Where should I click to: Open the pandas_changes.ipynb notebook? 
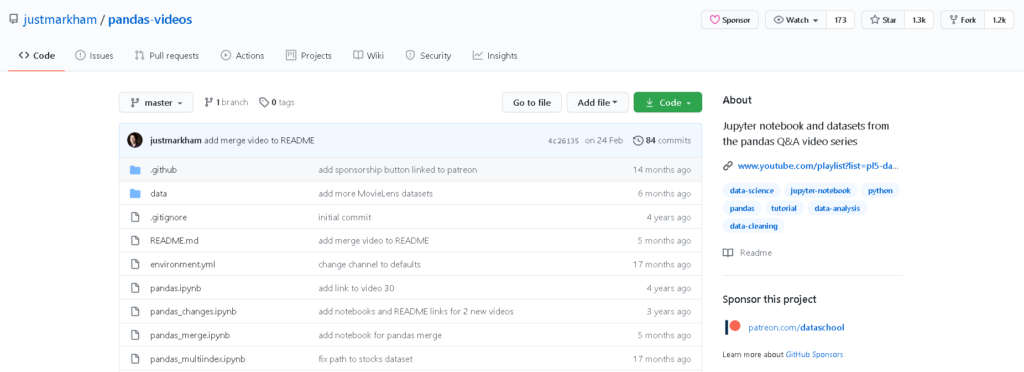click(193, 311)
